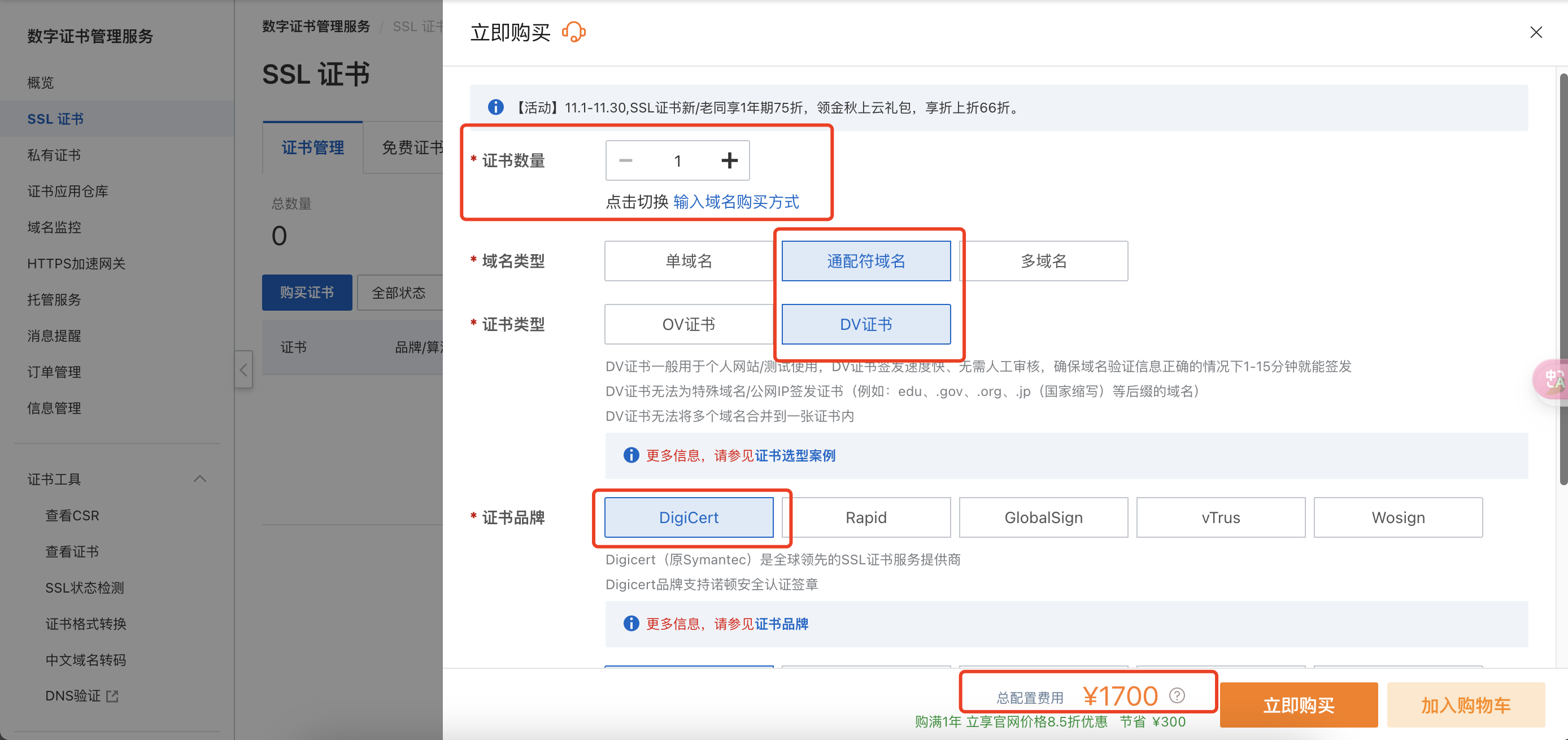The image size is (1568, 740).
Task: Collapse the left sidebar with arrow handle
Action: click(x=243, y=369)
